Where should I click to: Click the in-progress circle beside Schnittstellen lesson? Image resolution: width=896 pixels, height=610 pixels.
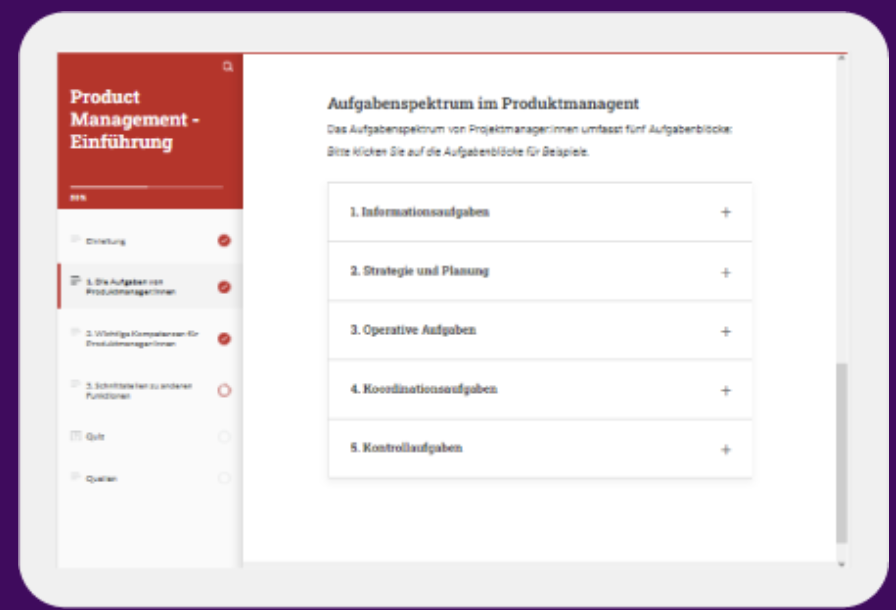pos(224,391)
